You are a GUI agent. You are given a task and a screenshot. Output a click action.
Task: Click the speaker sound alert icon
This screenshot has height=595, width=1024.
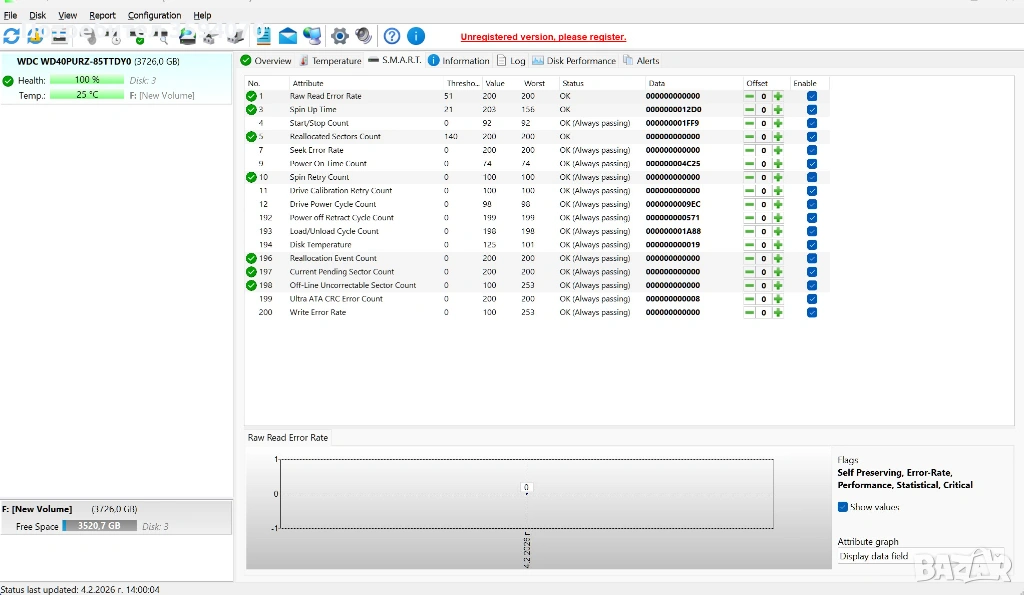(364, 36)
